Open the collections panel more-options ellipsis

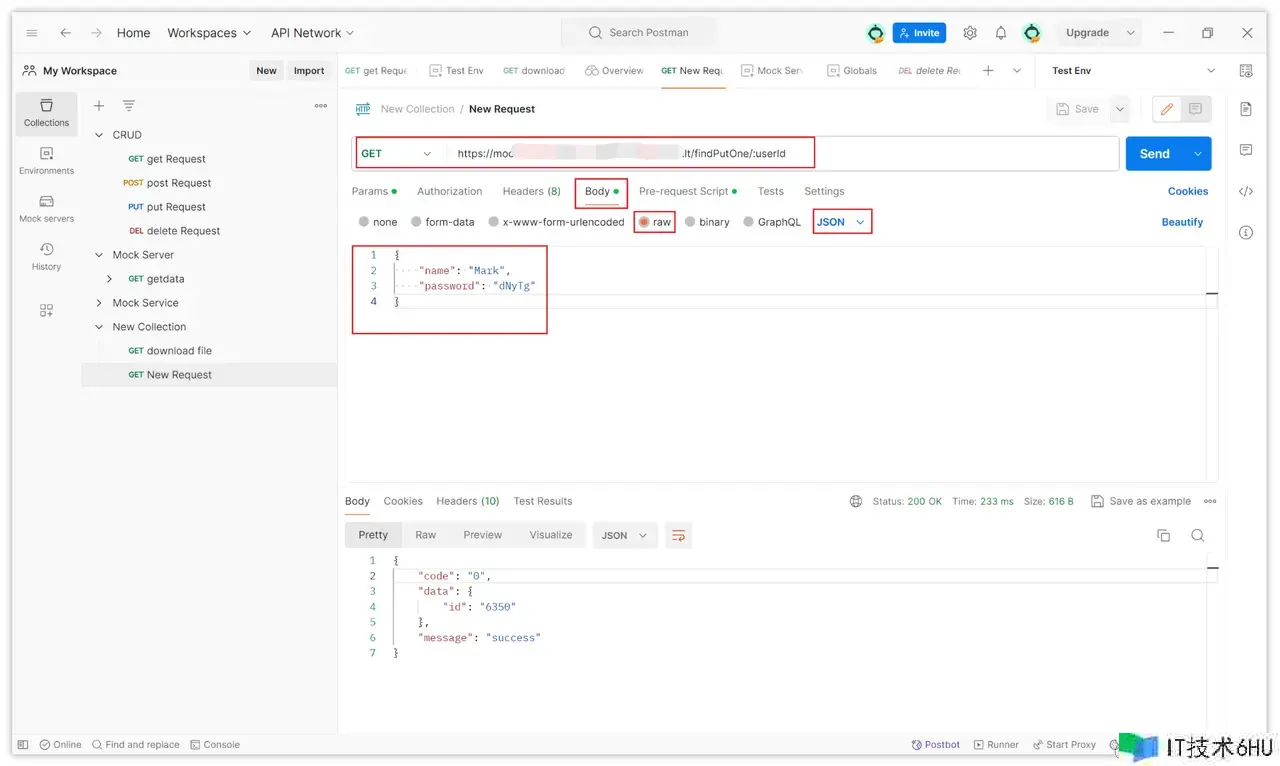tap(321, 106)
